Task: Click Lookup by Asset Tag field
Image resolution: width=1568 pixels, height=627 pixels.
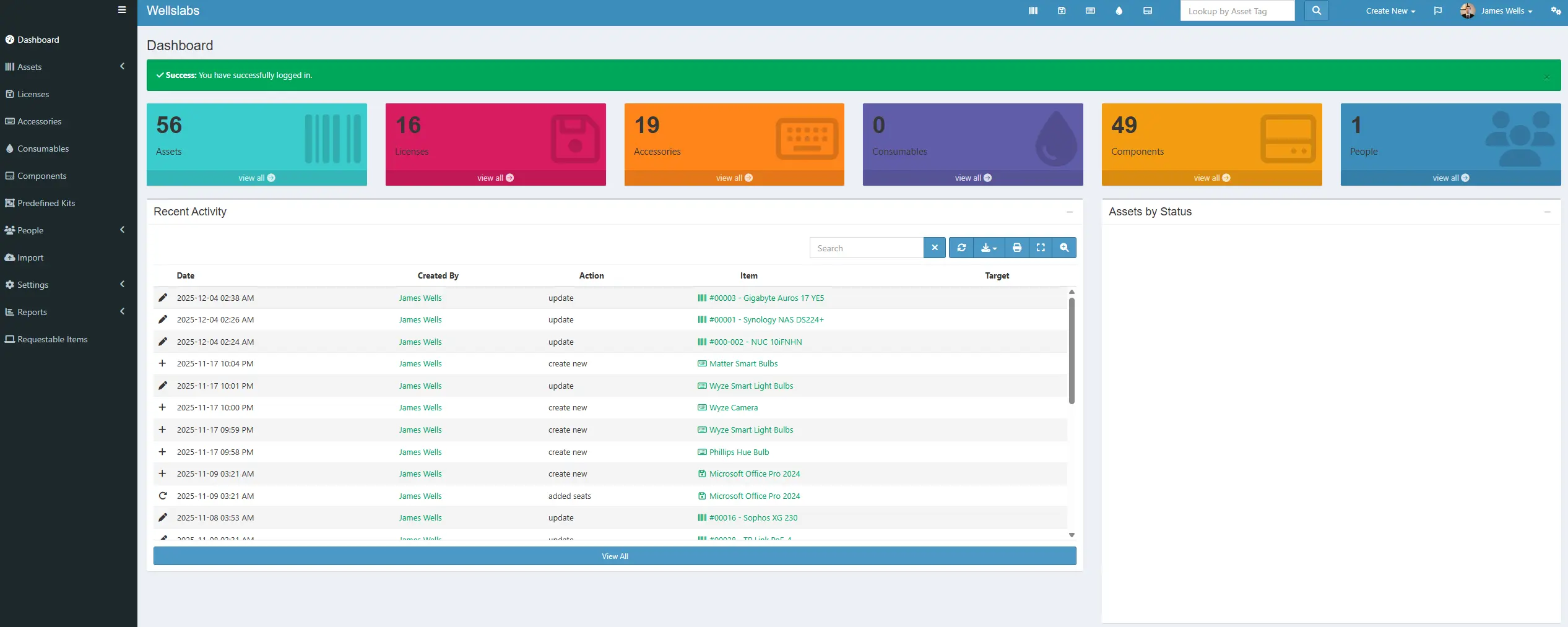Action: pyautogui.click(x=1237, y=11)
